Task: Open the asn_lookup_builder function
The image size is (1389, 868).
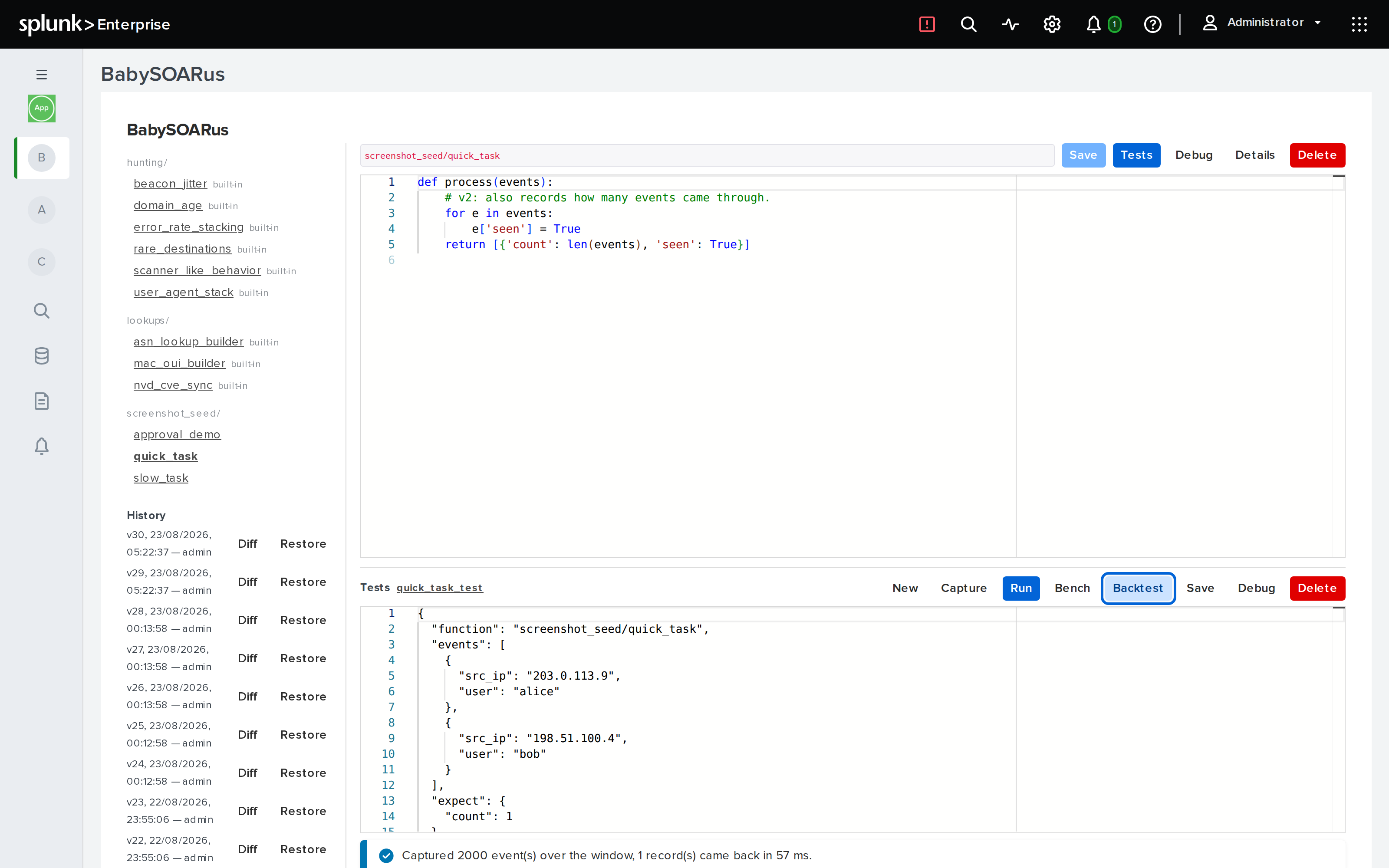Action: (x=188, y=342)
